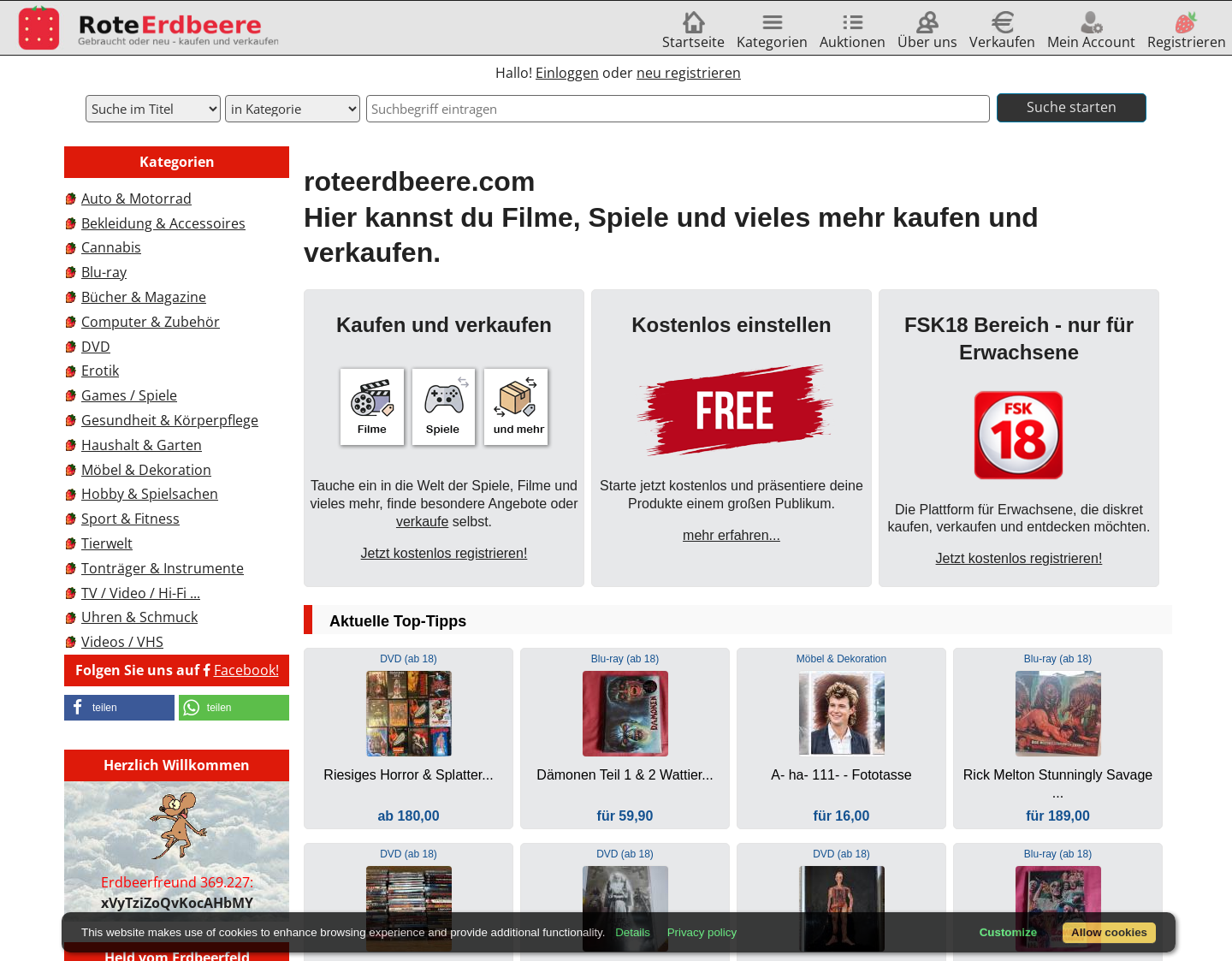This screenshot has height=961, width=1232.
Task: Click cookie banner Privacy policy link
Action: [702, 933]
